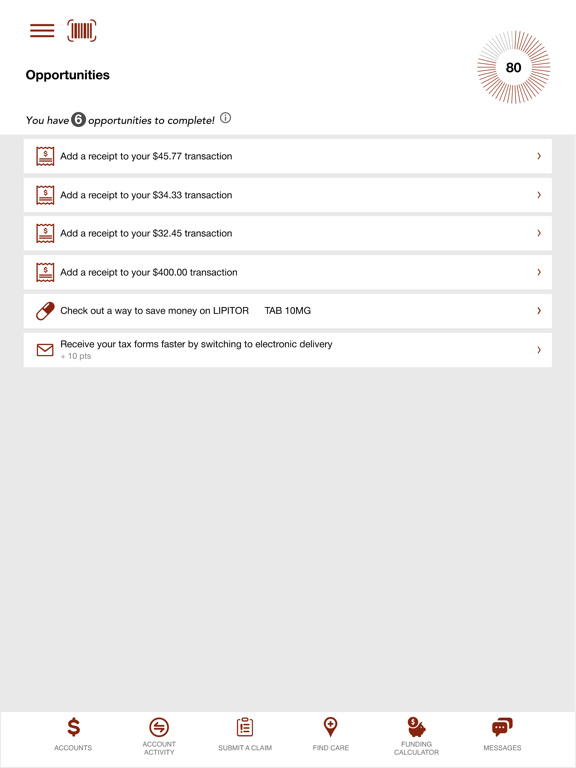Click receipt icon for $34.33 transaction
The image size is (576, 768).
pos(45,195)
